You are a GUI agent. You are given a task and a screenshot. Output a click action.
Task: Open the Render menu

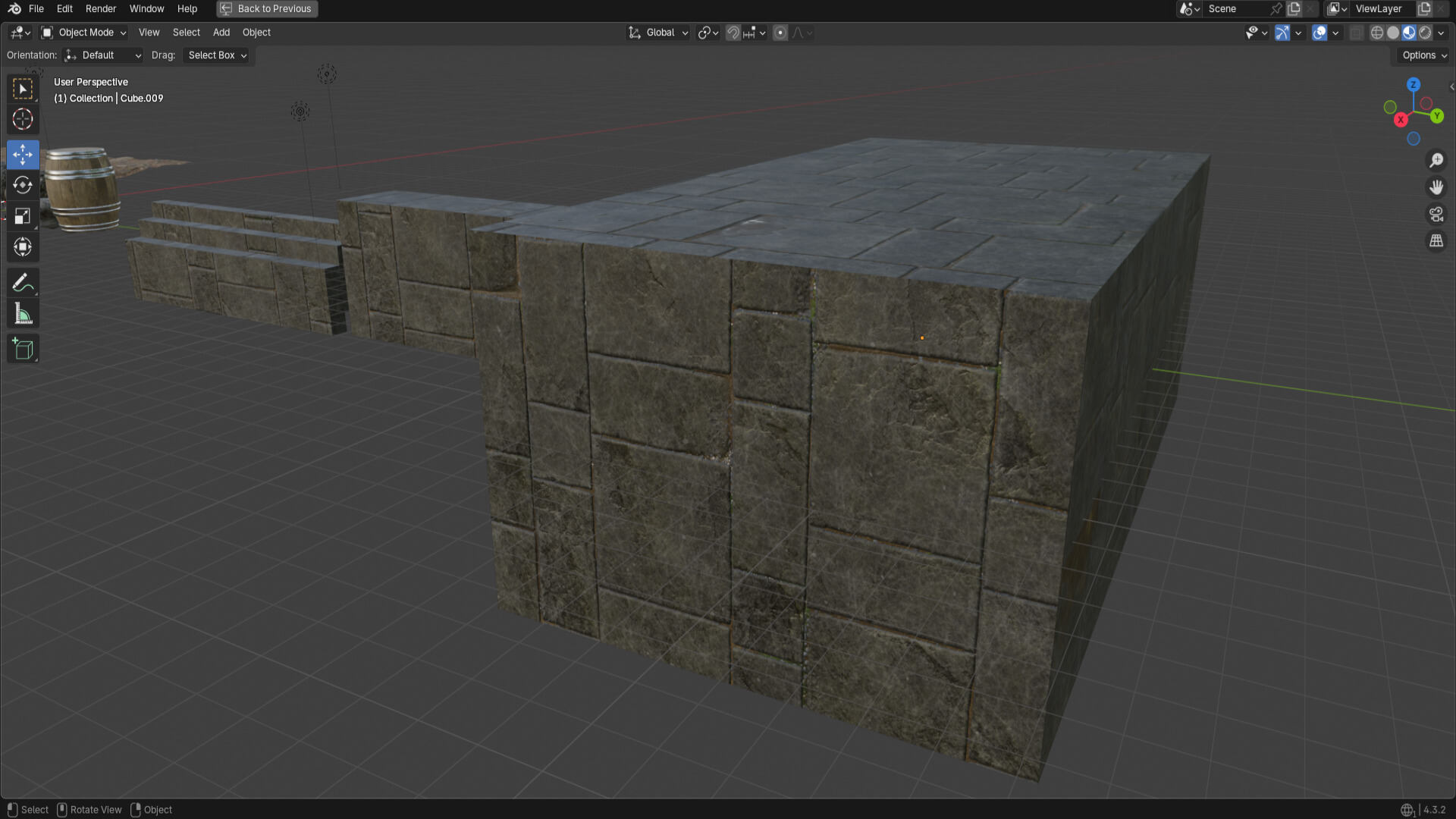101,9
